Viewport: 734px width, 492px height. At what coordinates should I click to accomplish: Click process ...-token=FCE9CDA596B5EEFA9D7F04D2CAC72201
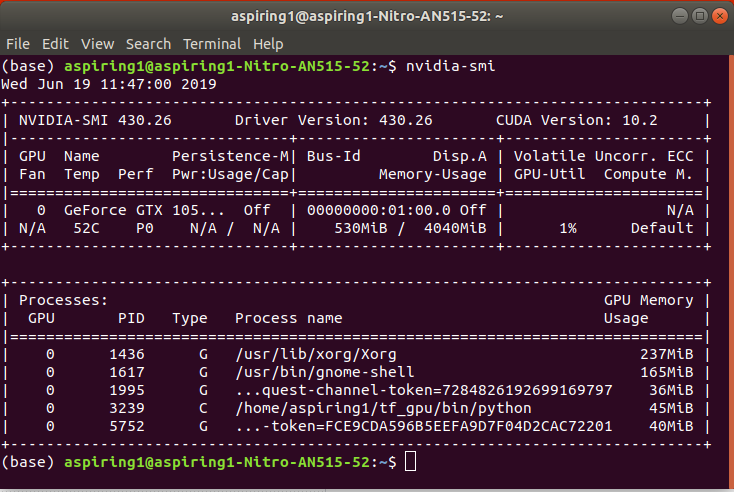point(424,426)
